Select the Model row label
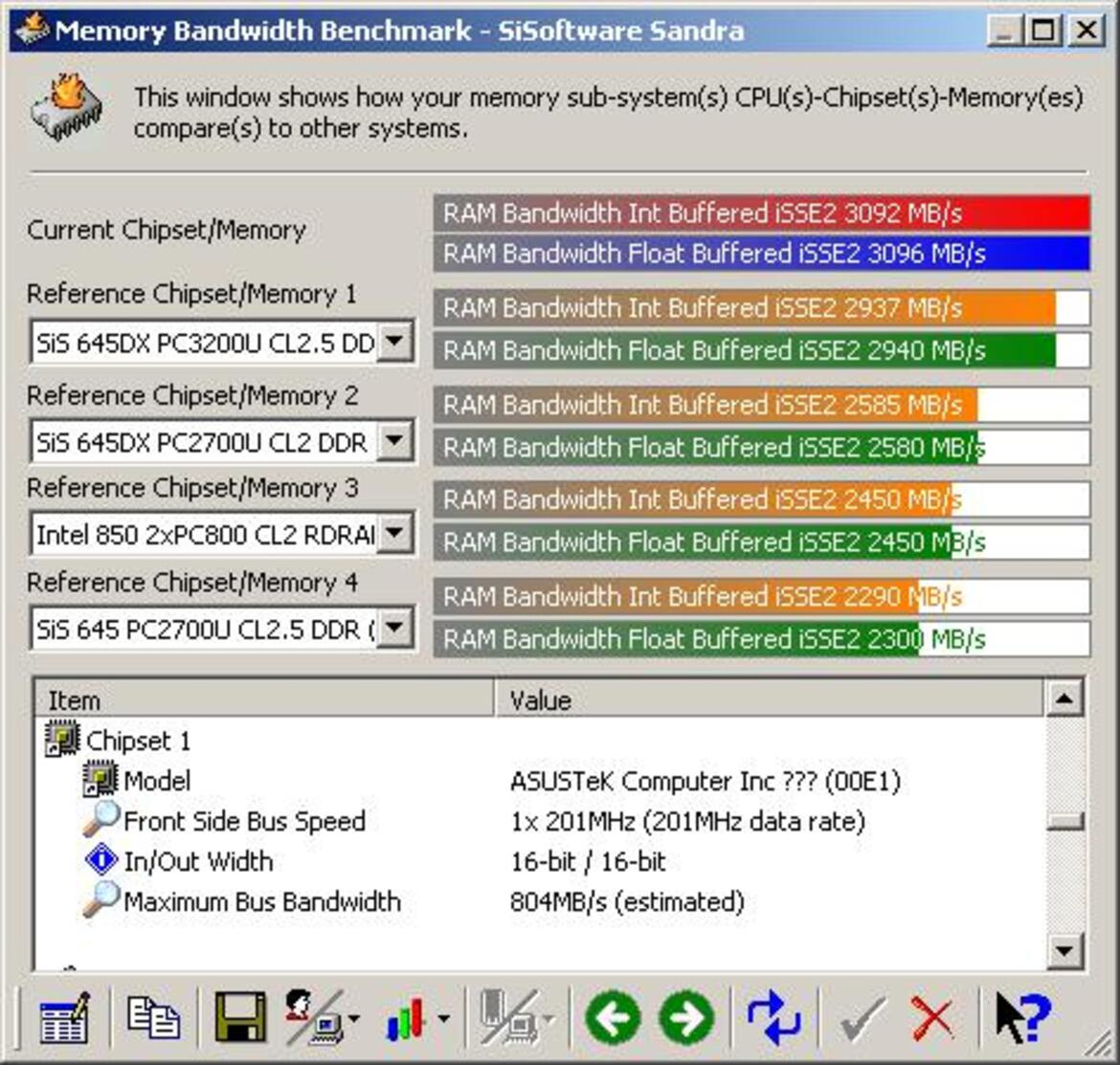The image size is (1120, 1065). click(x=157, y=780)
